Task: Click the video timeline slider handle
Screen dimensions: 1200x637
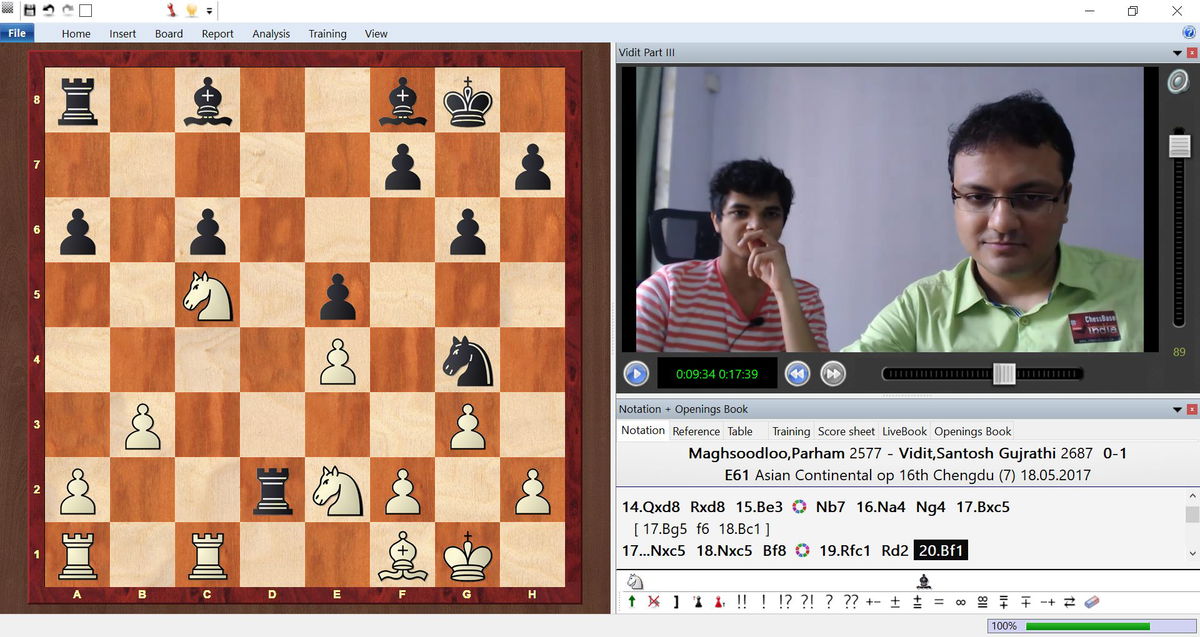Action: click(1004, 374)
